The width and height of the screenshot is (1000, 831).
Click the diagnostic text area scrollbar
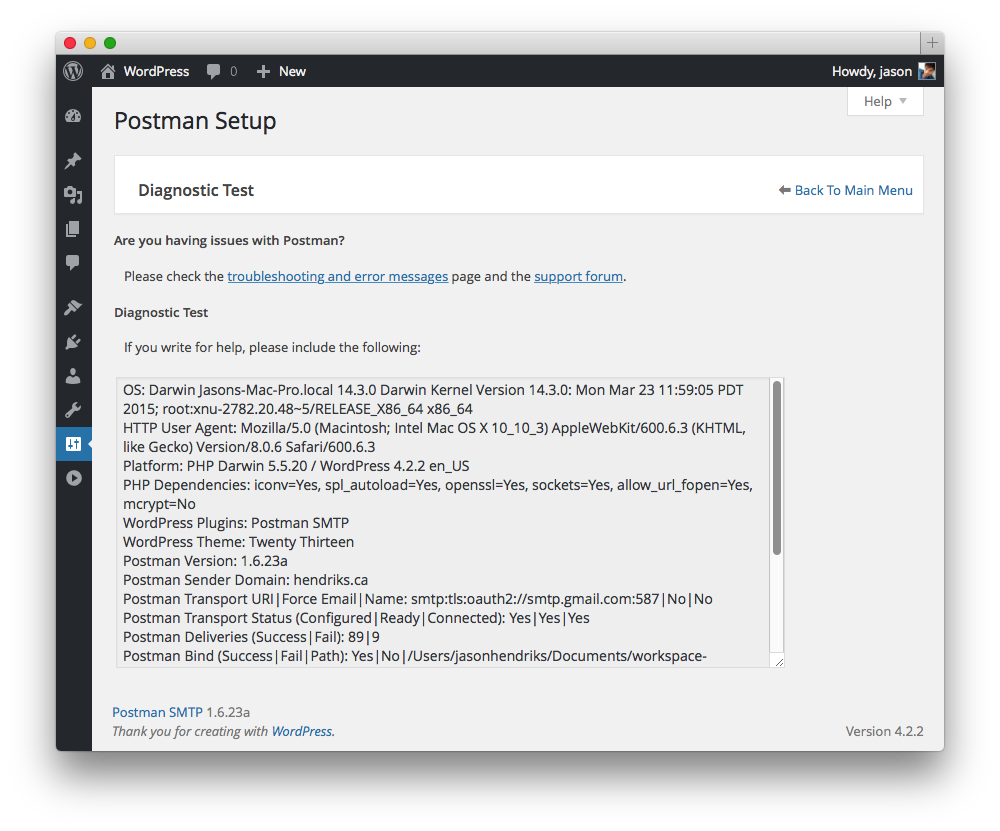click(777, 468)
